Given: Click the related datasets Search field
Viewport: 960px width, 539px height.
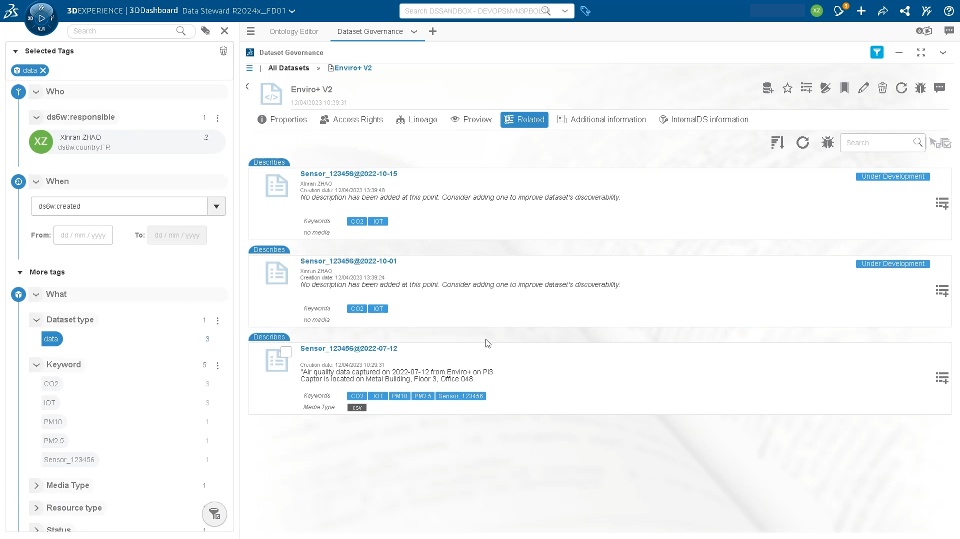Looking at the screenshot, I should point(882,143).
